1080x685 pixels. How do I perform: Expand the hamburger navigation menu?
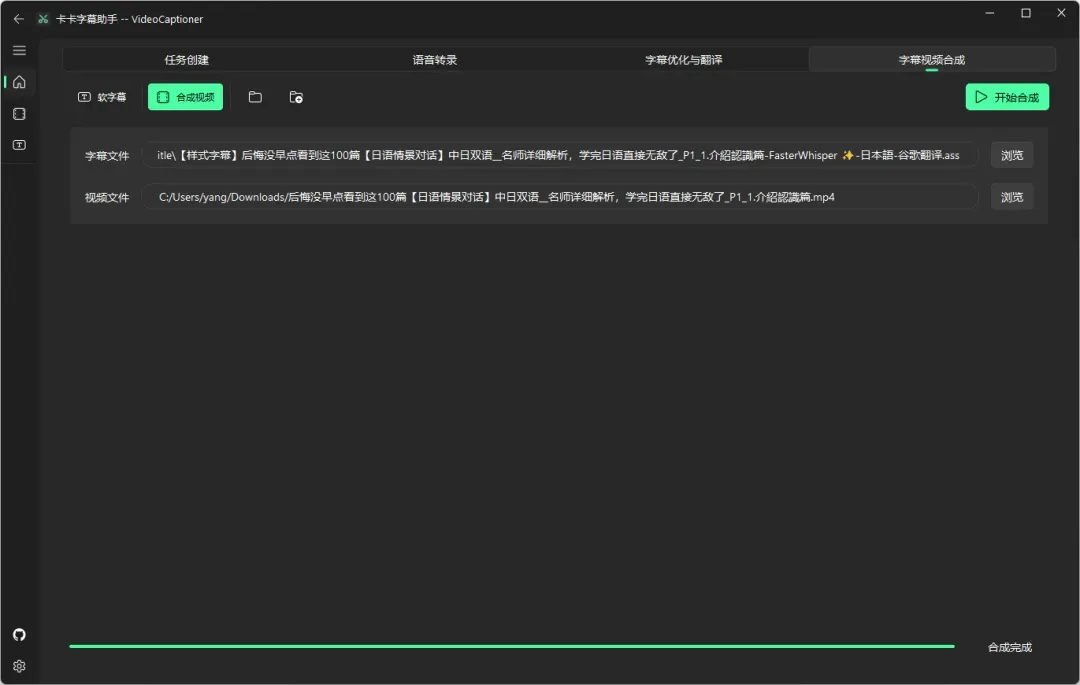[x=19, y=50]
